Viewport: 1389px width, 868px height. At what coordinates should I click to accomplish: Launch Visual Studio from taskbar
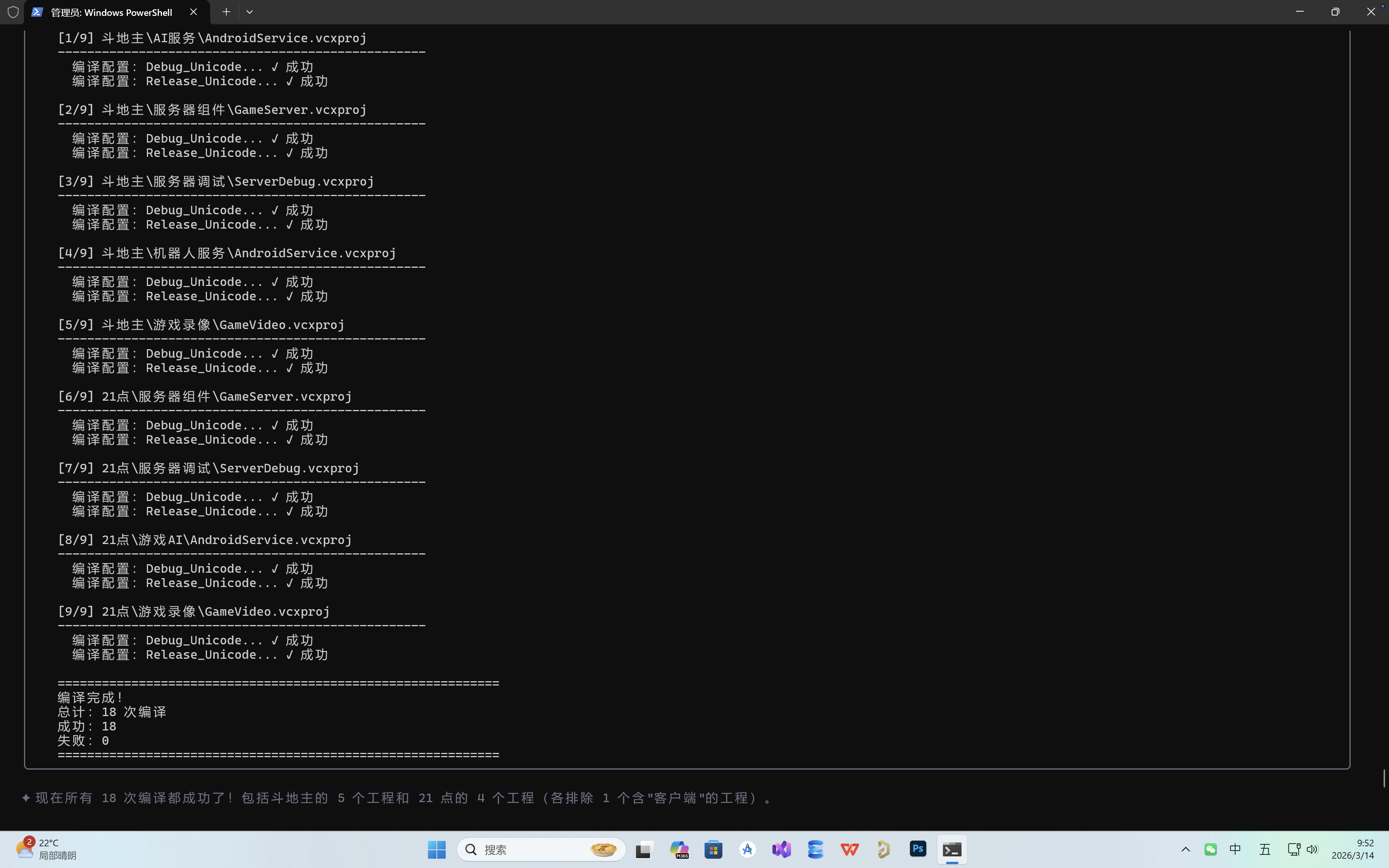click(782, 849)
